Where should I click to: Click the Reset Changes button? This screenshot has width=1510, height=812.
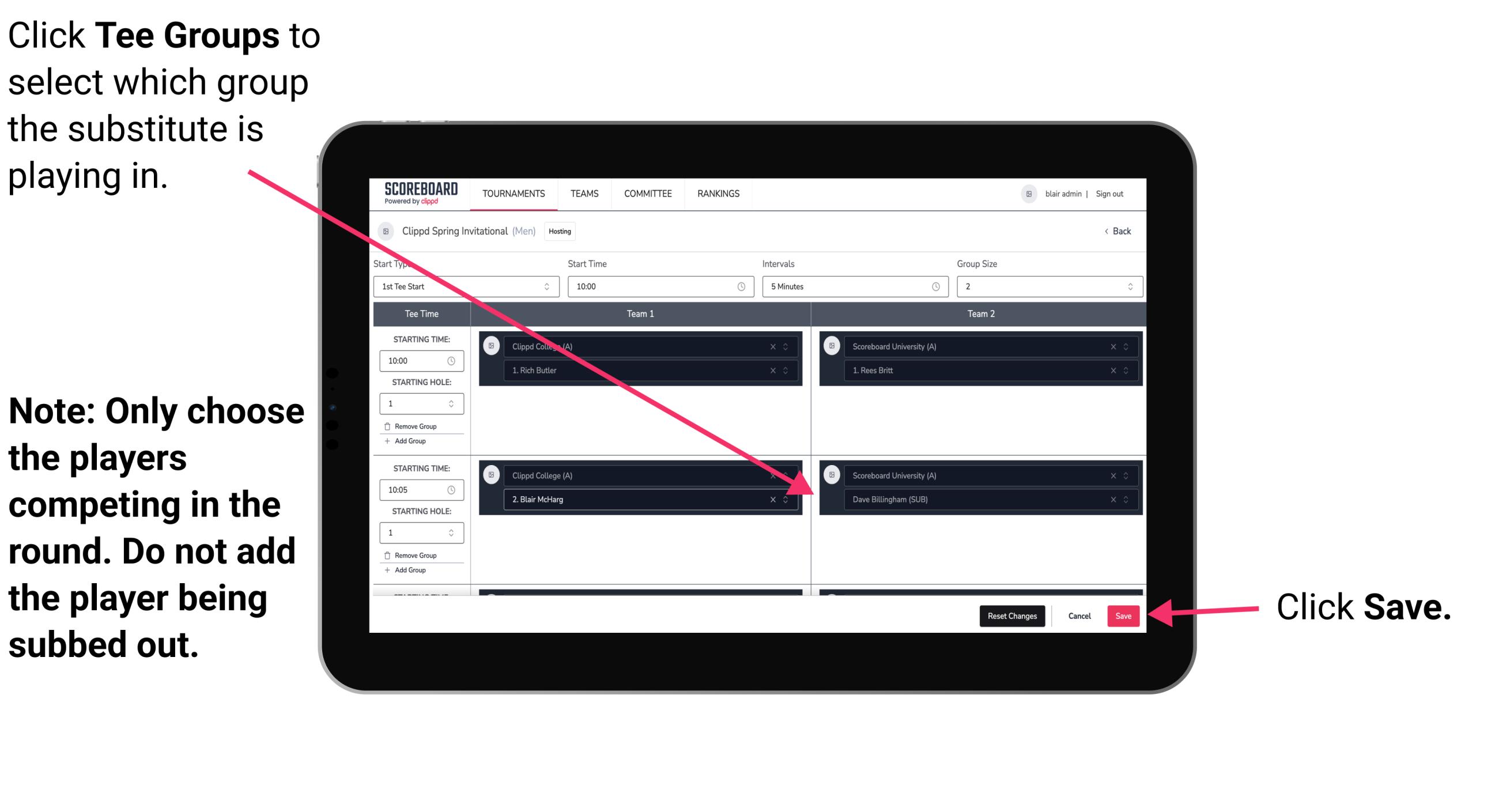(x=1011, y=616)
